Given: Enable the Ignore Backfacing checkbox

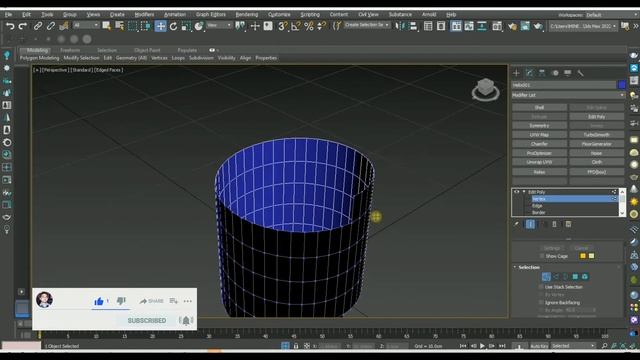Looking at the screenshot, I should tap(541, 302).
